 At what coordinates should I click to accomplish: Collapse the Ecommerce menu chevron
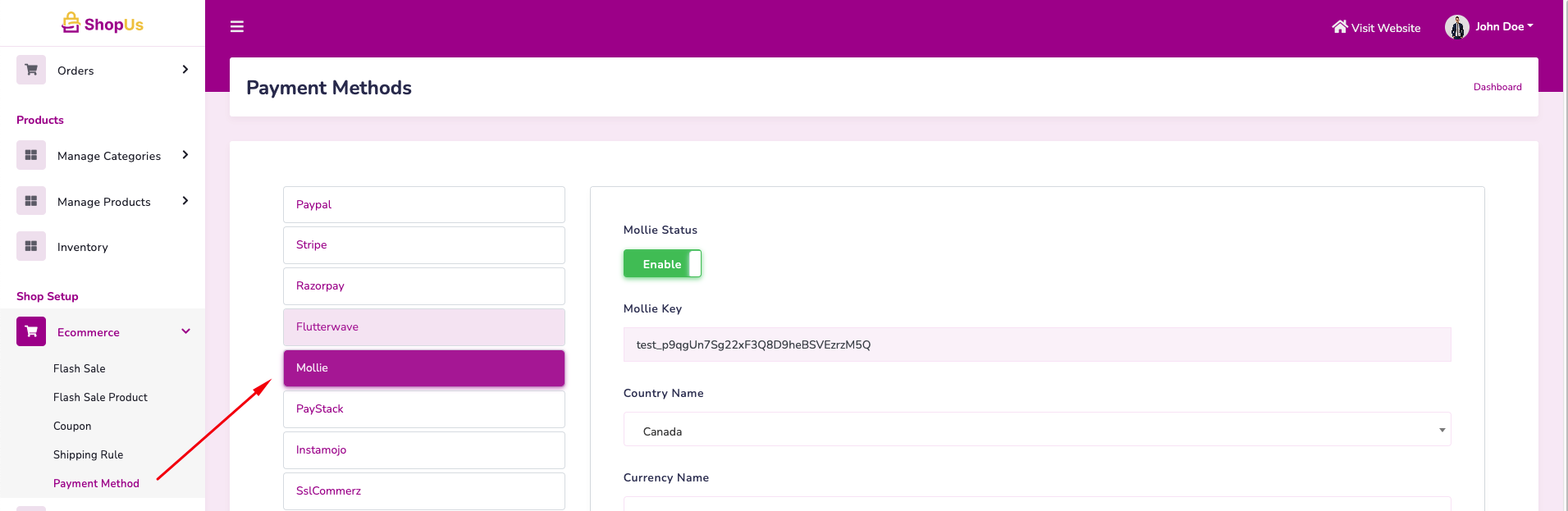pyautogui.click(x=185, y=331)
